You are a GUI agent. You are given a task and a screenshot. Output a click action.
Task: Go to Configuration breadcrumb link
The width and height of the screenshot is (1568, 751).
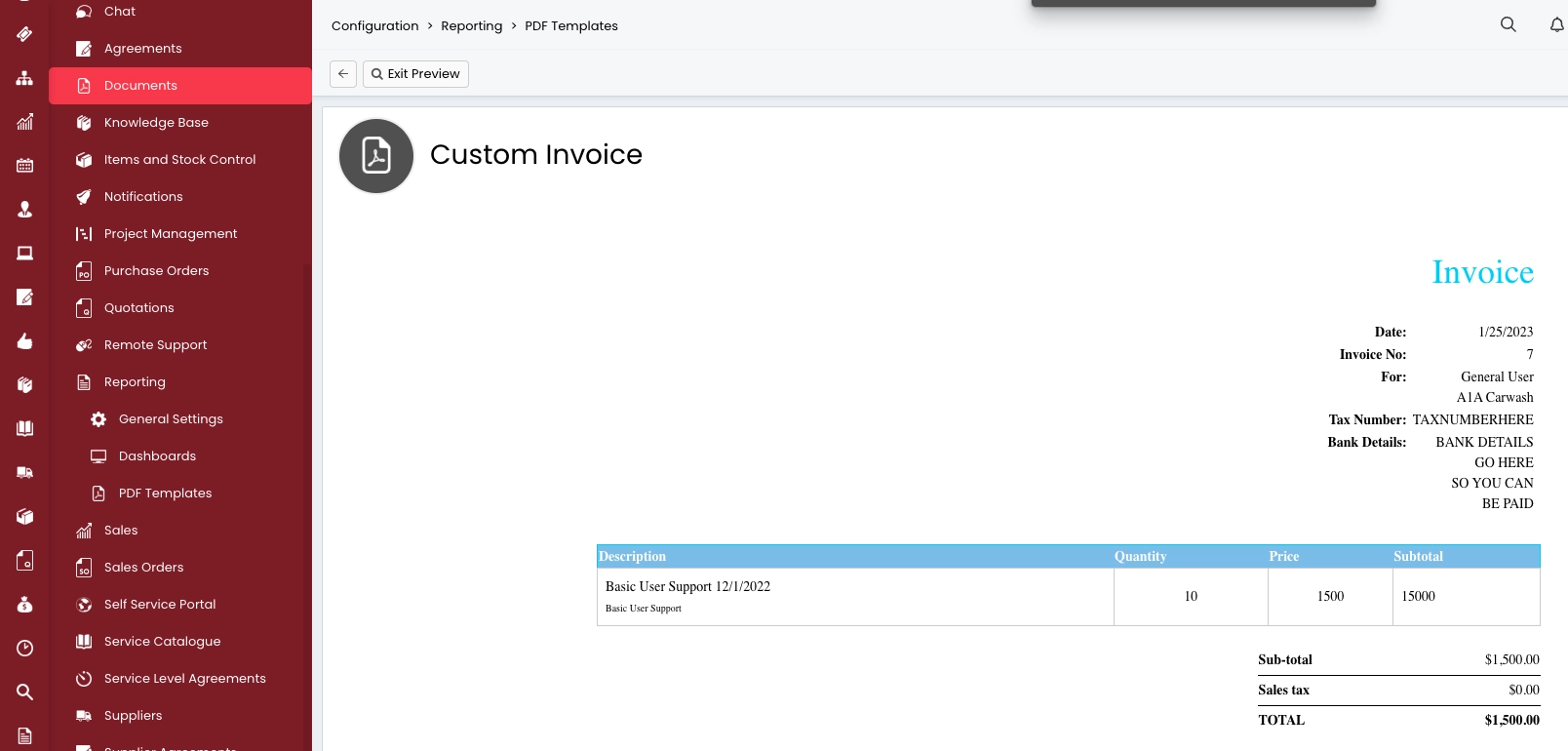pos(374,26)
